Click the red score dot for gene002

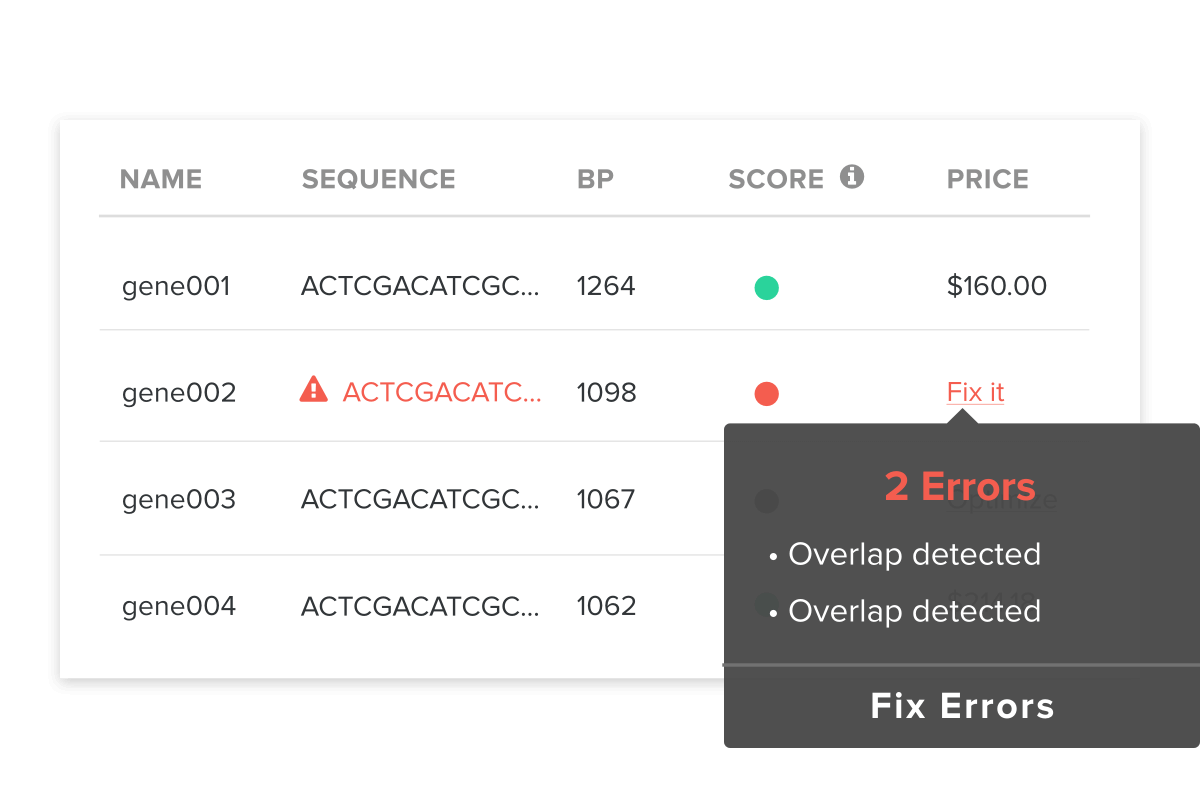click(766, 393)
